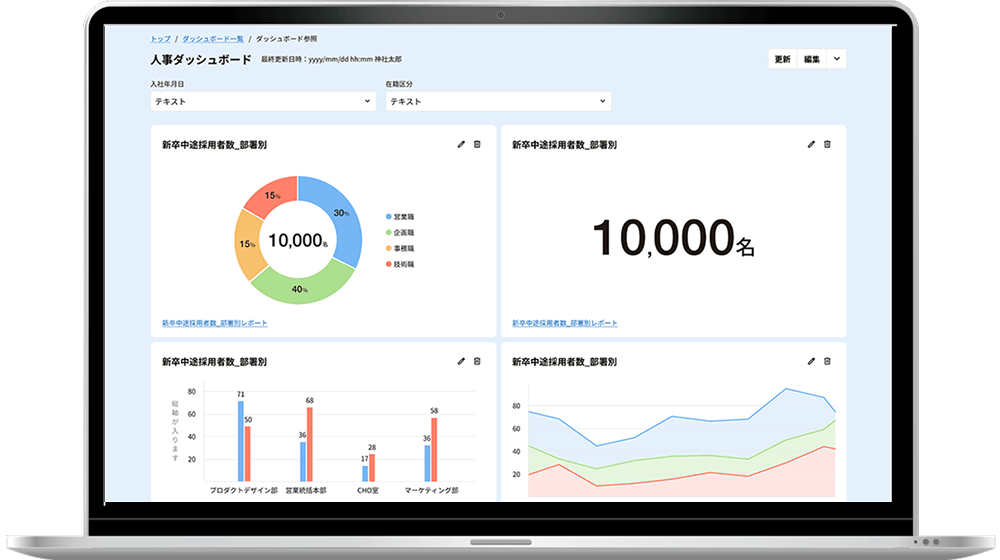Expand the 在籍区分 dropdown

tap(498, 101)
